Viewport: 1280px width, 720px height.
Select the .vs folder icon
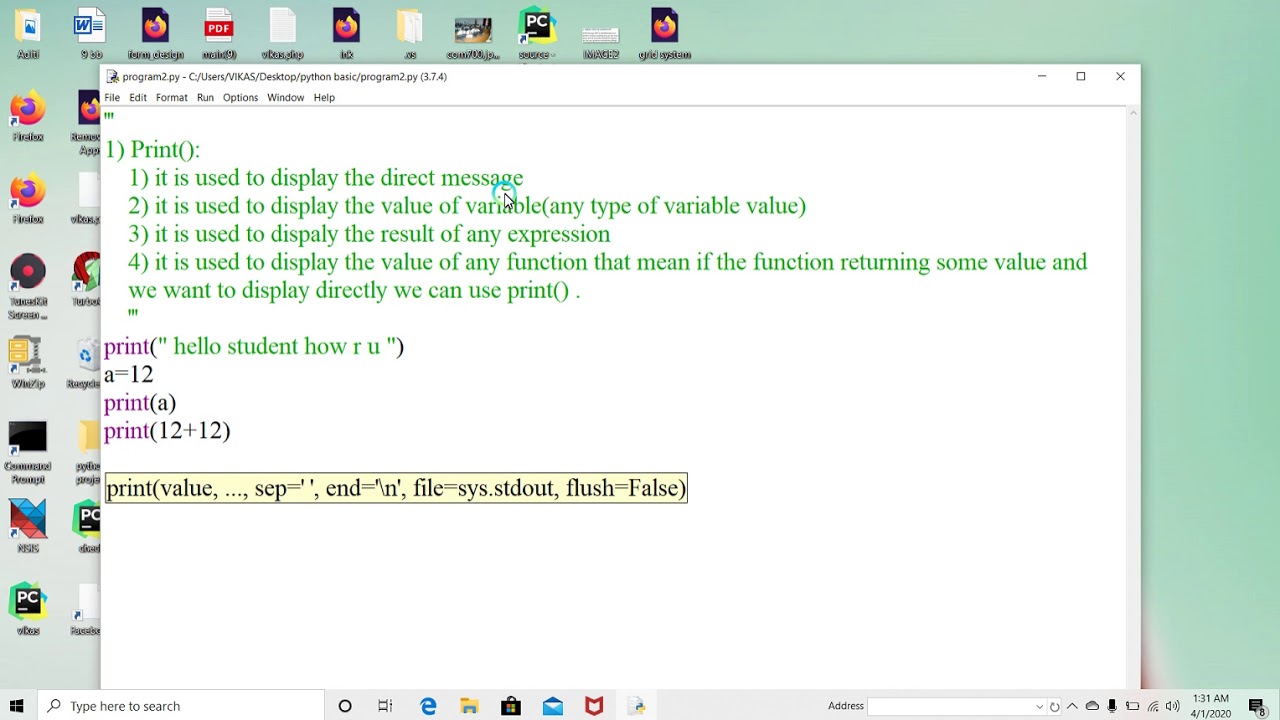[410, 33]
